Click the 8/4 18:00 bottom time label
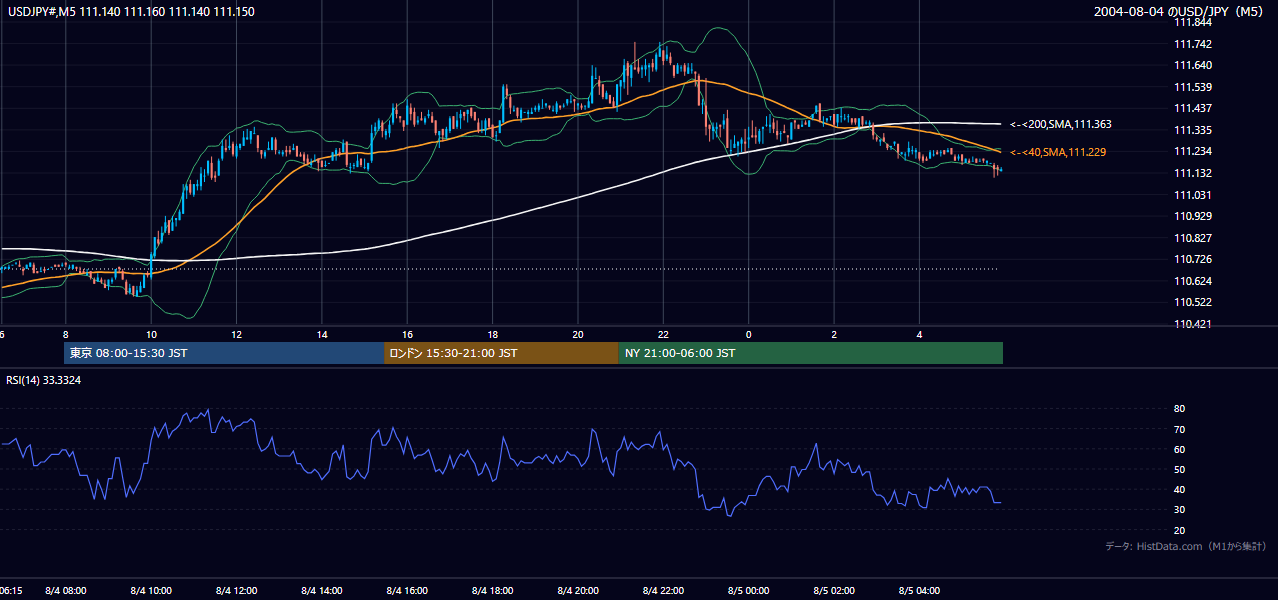Viewport: 1278px width, 600px height. tap(493, 591)
